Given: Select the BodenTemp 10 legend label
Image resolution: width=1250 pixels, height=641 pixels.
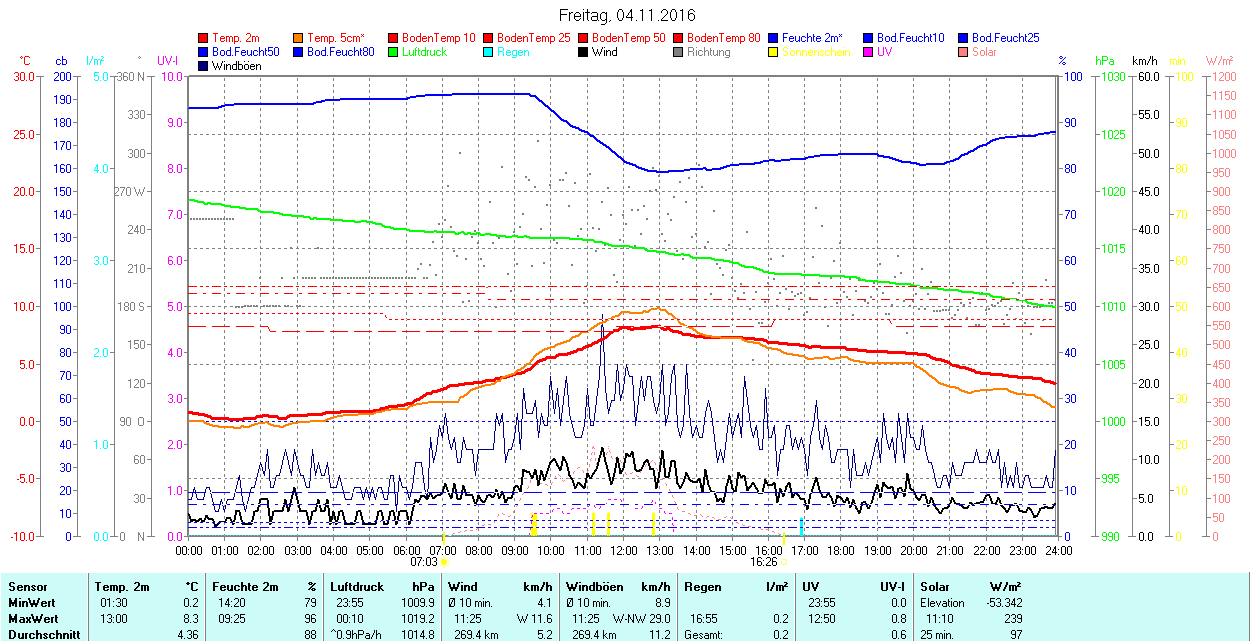Looking at the screenshot, I should coord(439,38).
